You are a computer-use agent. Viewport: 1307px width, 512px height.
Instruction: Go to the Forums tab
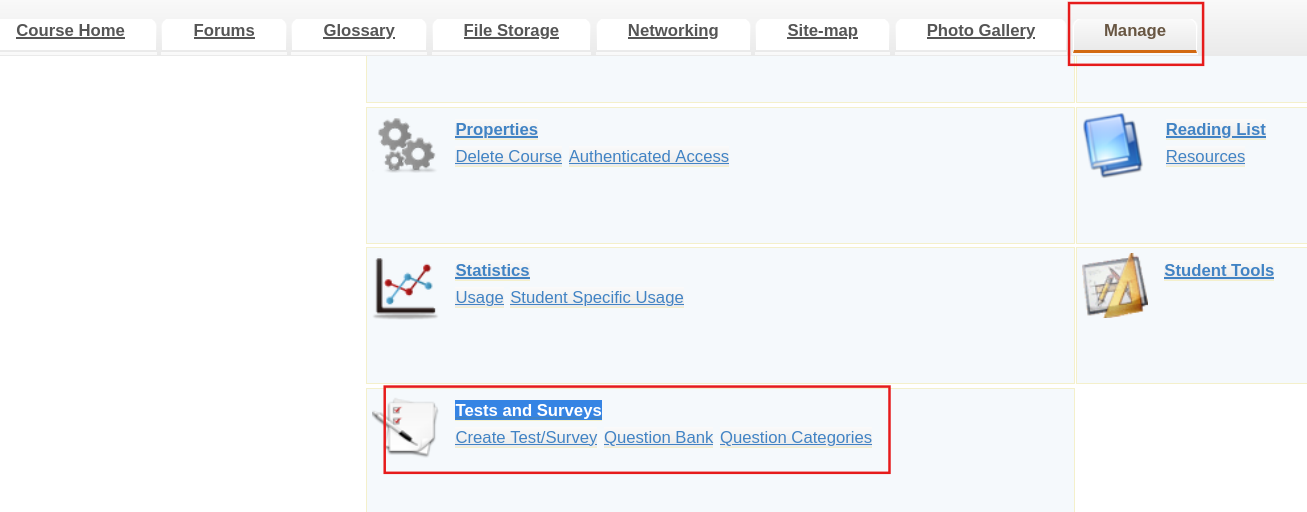tap(224, 31)
